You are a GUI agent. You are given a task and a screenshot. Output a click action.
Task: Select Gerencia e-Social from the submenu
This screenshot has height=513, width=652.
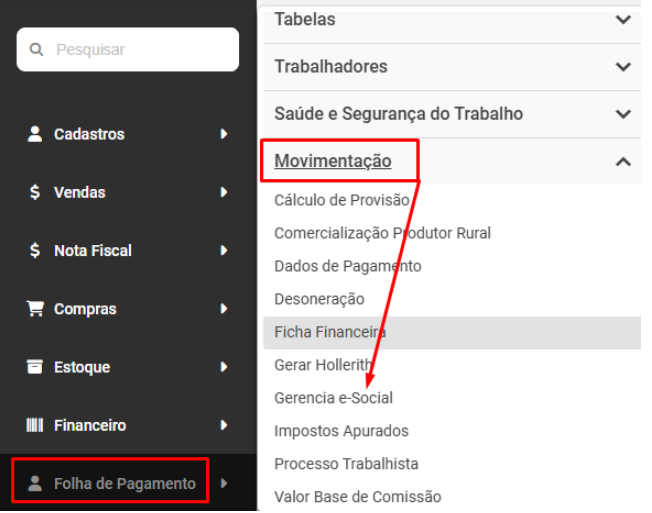click(x=333, y=398)
